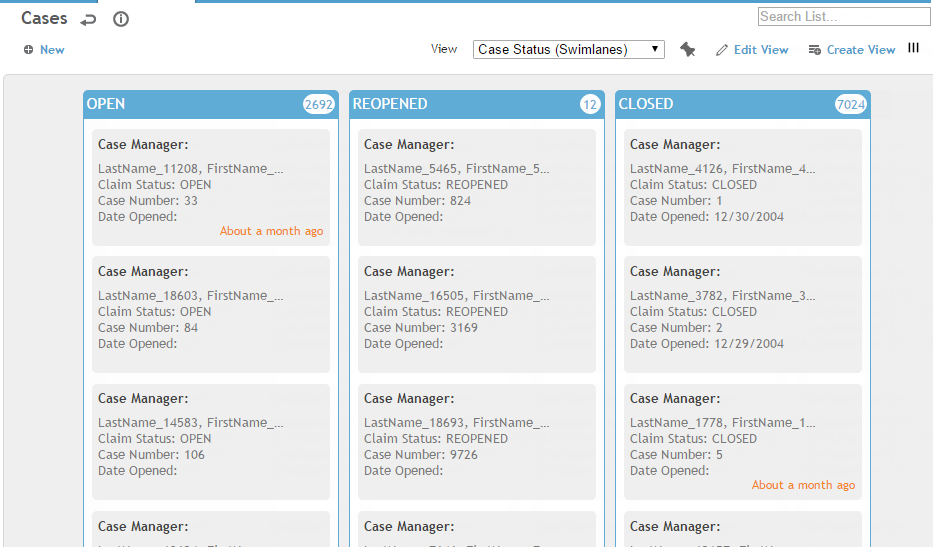The height and width of the screenshot is (547, 933).
Task: Click LastName_3782 case manager name
Action: pos(722,295)
